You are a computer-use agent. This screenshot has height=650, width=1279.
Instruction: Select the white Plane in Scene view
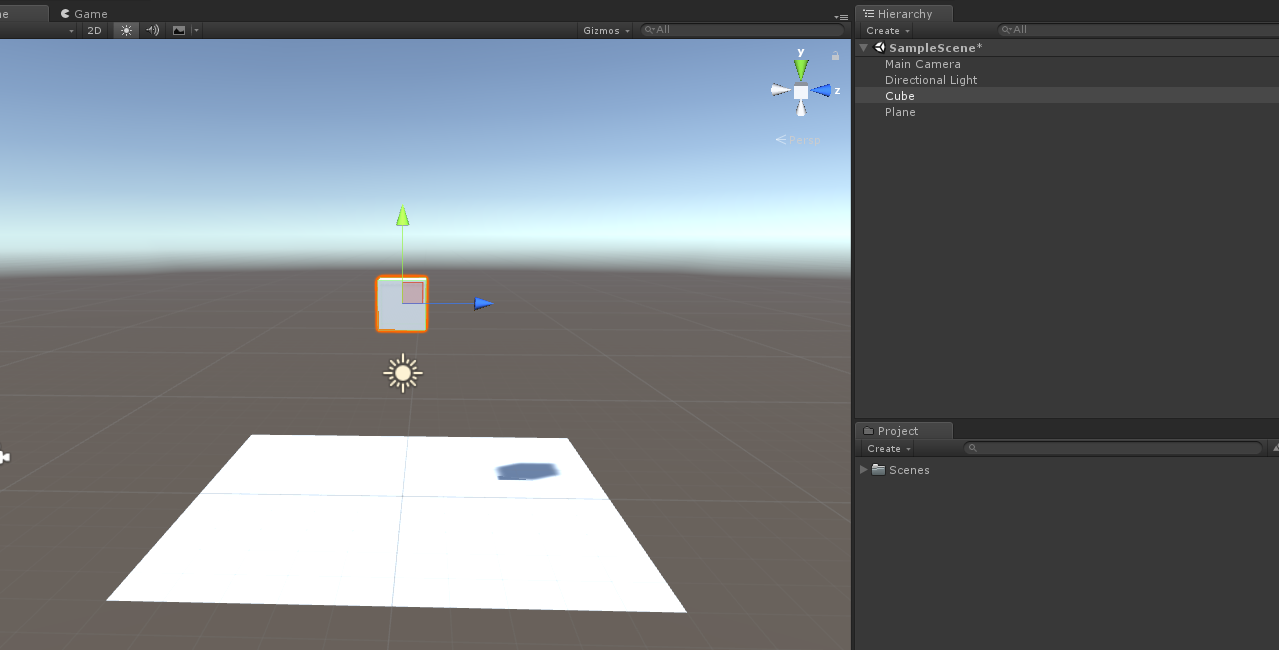click(x=397, y=523)
